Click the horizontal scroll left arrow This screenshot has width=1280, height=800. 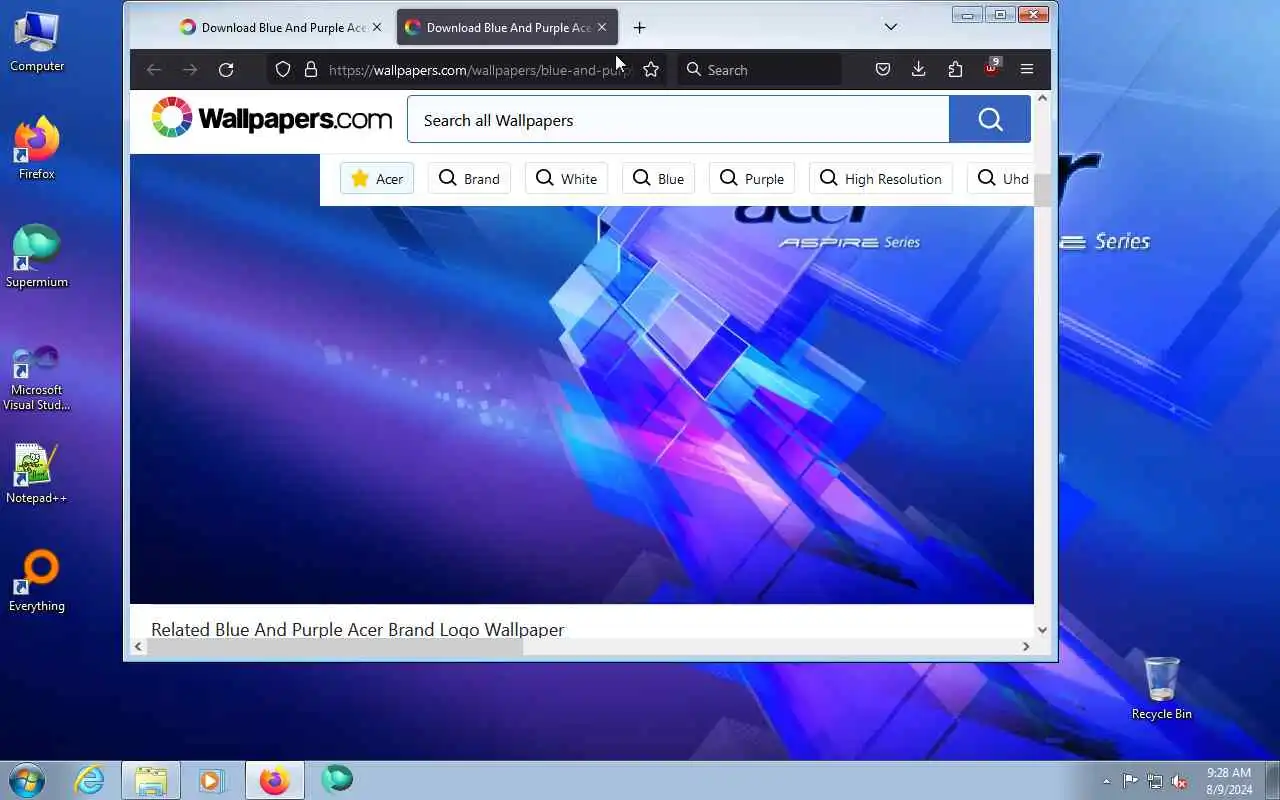(138, 647)
